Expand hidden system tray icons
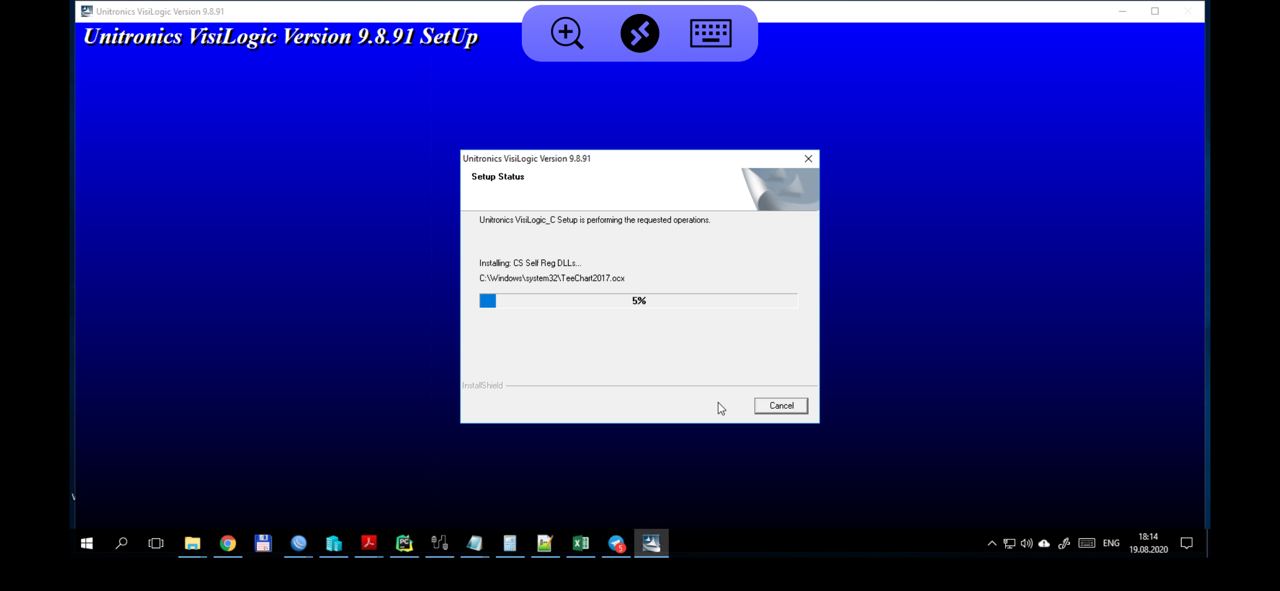 click(992, 543)
